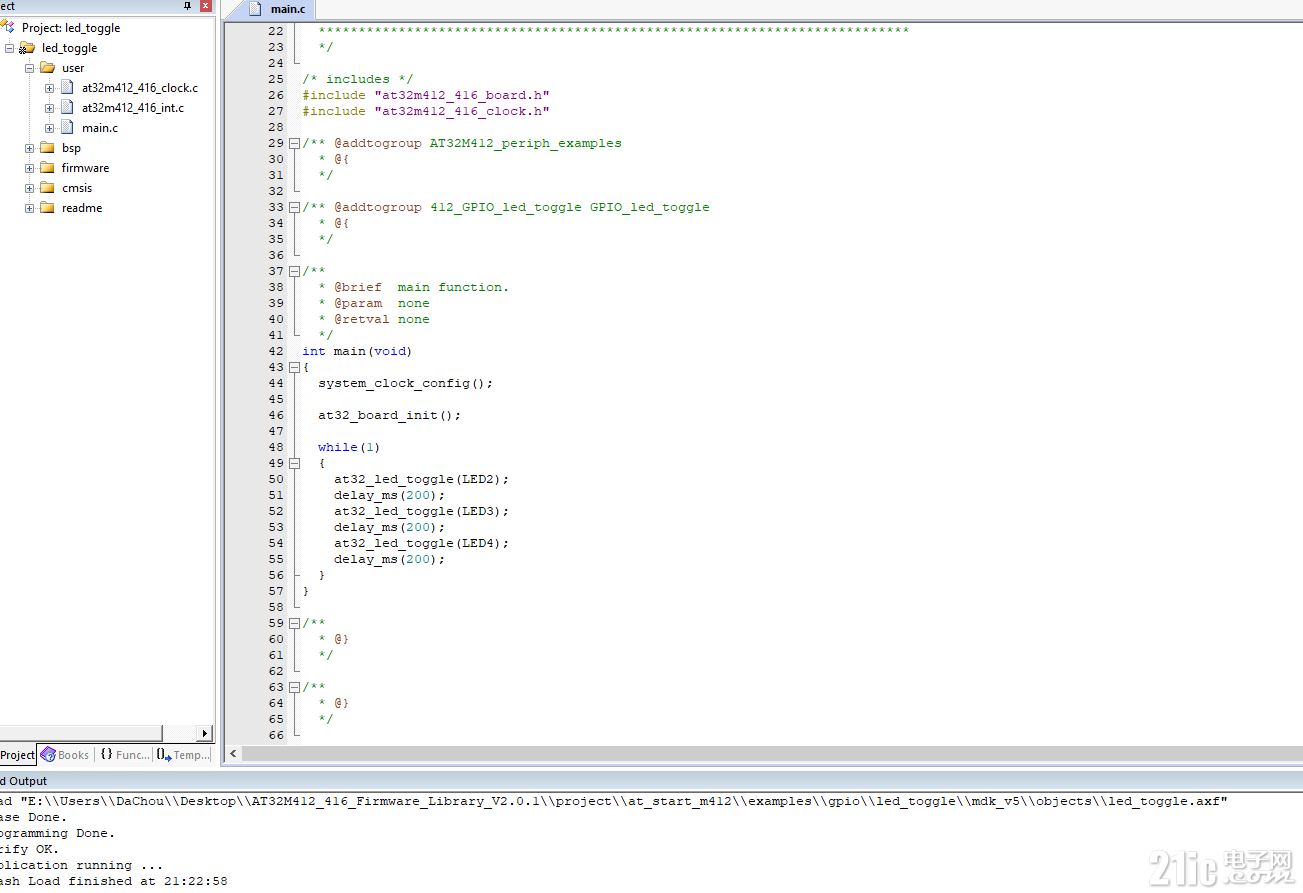Open the Templates tab
Screen dimensions: 1303x893
(x=184, y=755)
